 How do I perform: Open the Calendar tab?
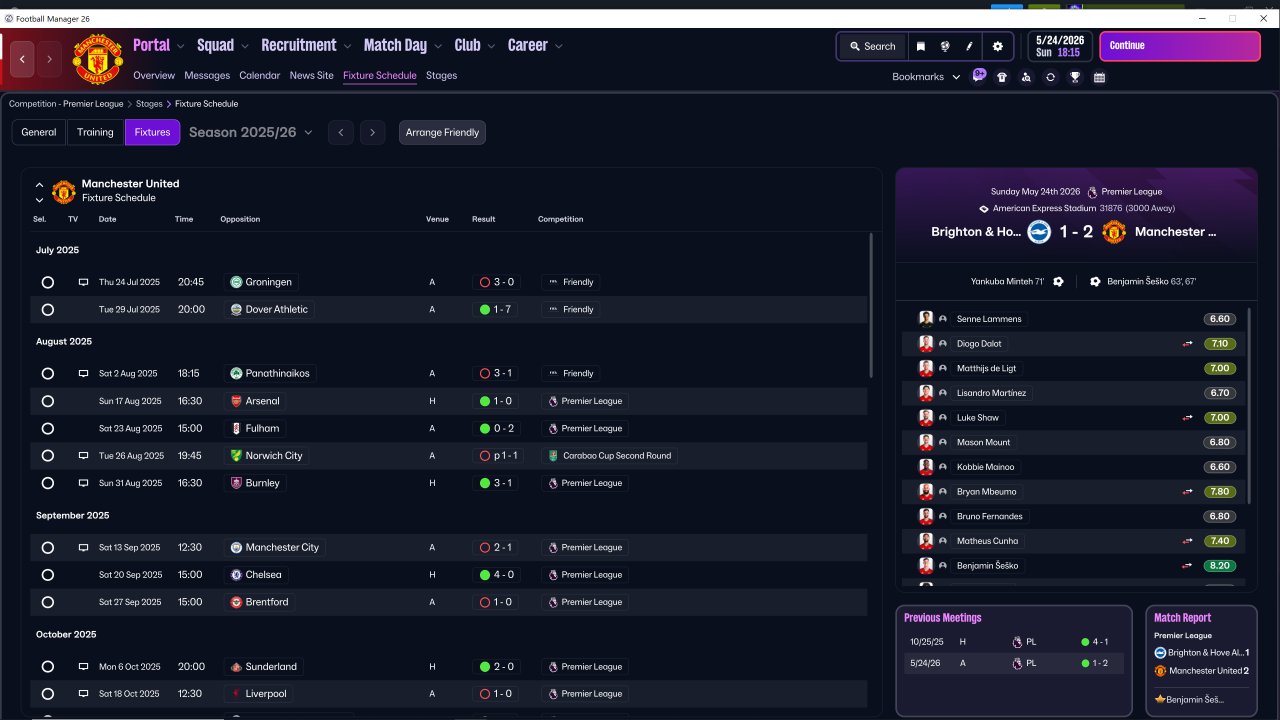(260, 75)
